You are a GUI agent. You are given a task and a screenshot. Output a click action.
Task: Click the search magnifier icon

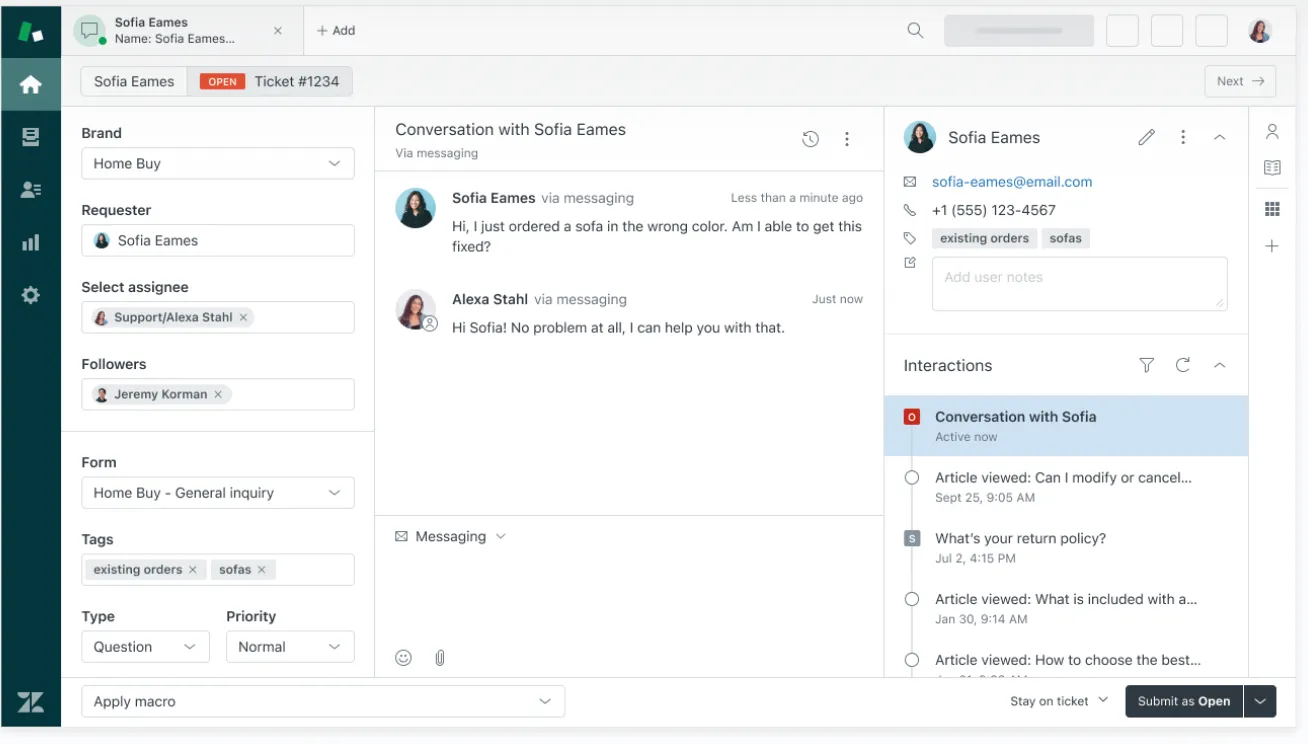click(x=915, y=31)
